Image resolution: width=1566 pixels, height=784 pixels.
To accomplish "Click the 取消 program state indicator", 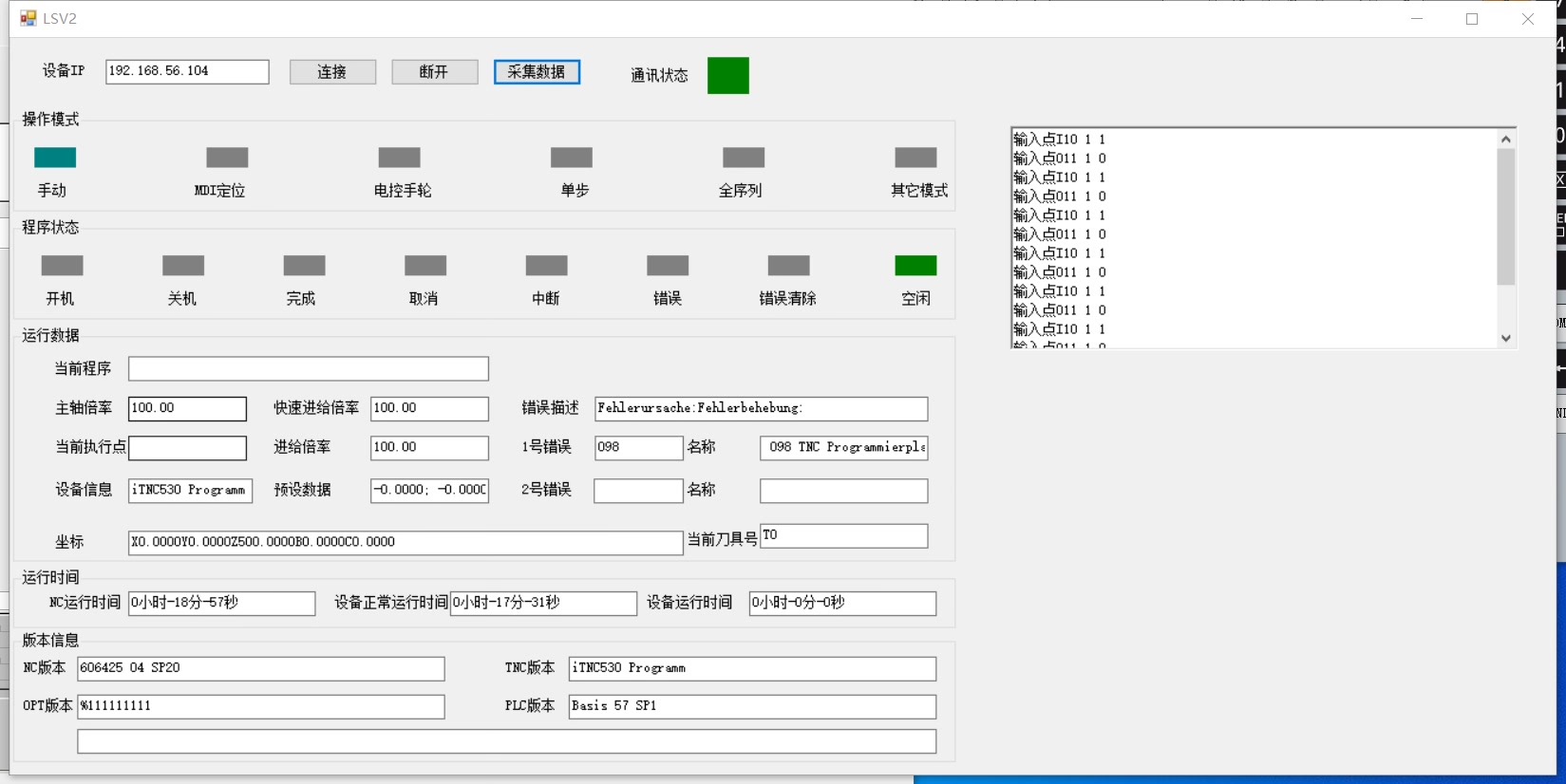I will pyautogui.click(x=425, y=266).
